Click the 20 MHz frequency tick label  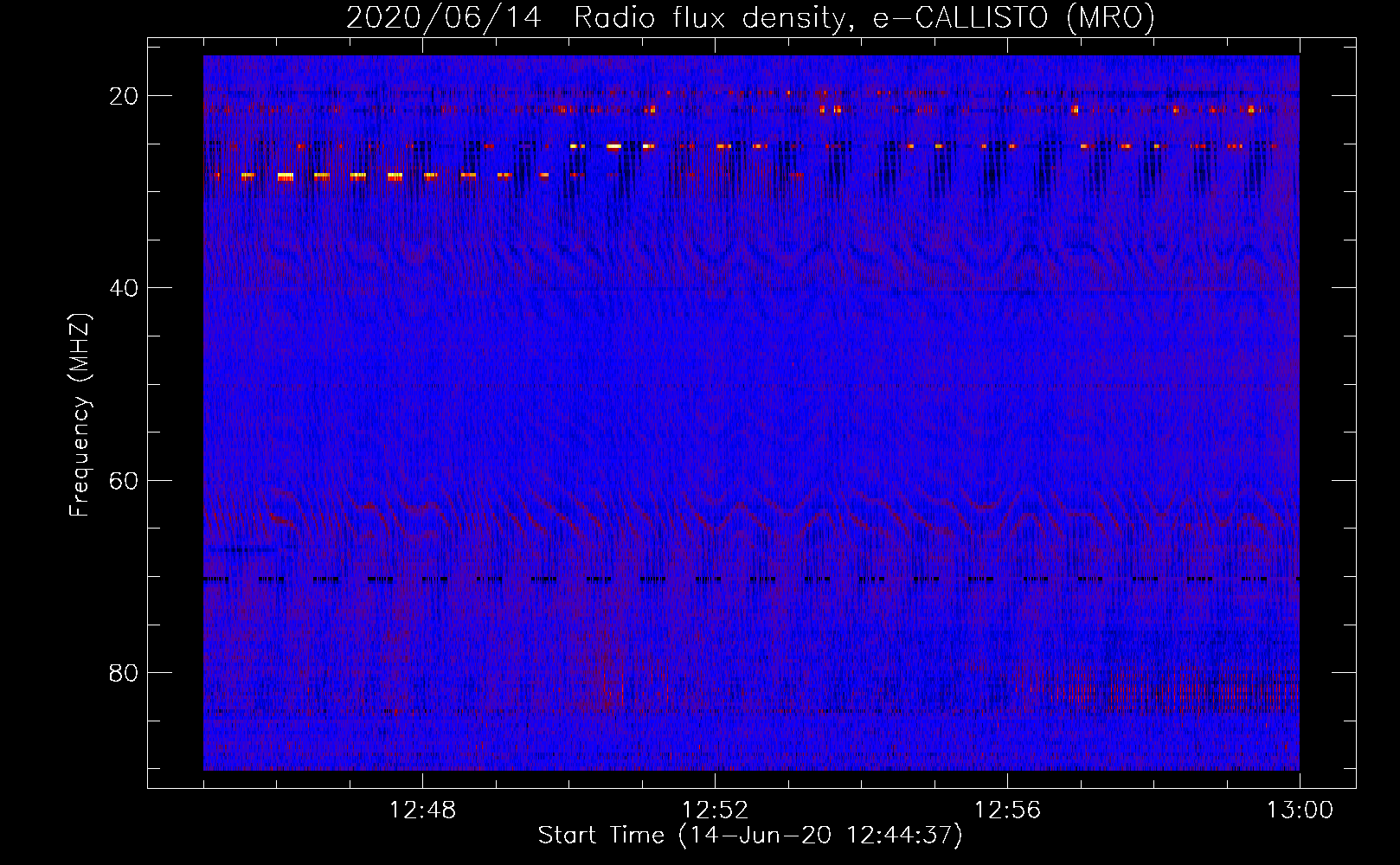tap(123, 96)
